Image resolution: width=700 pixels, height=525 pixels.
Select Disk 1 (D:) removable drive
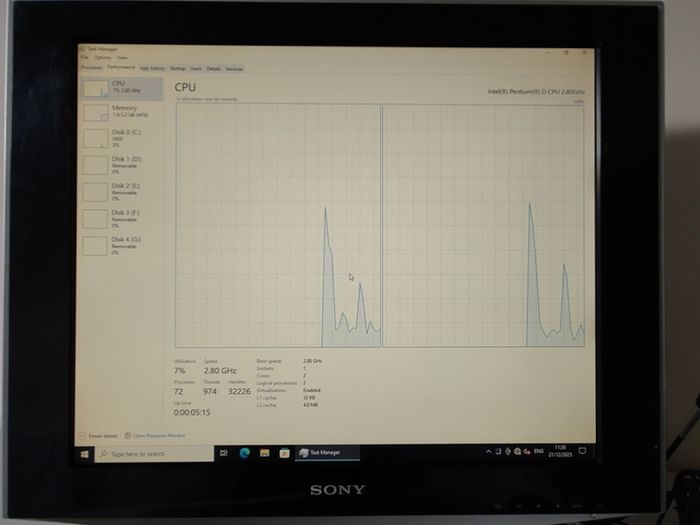122,165
